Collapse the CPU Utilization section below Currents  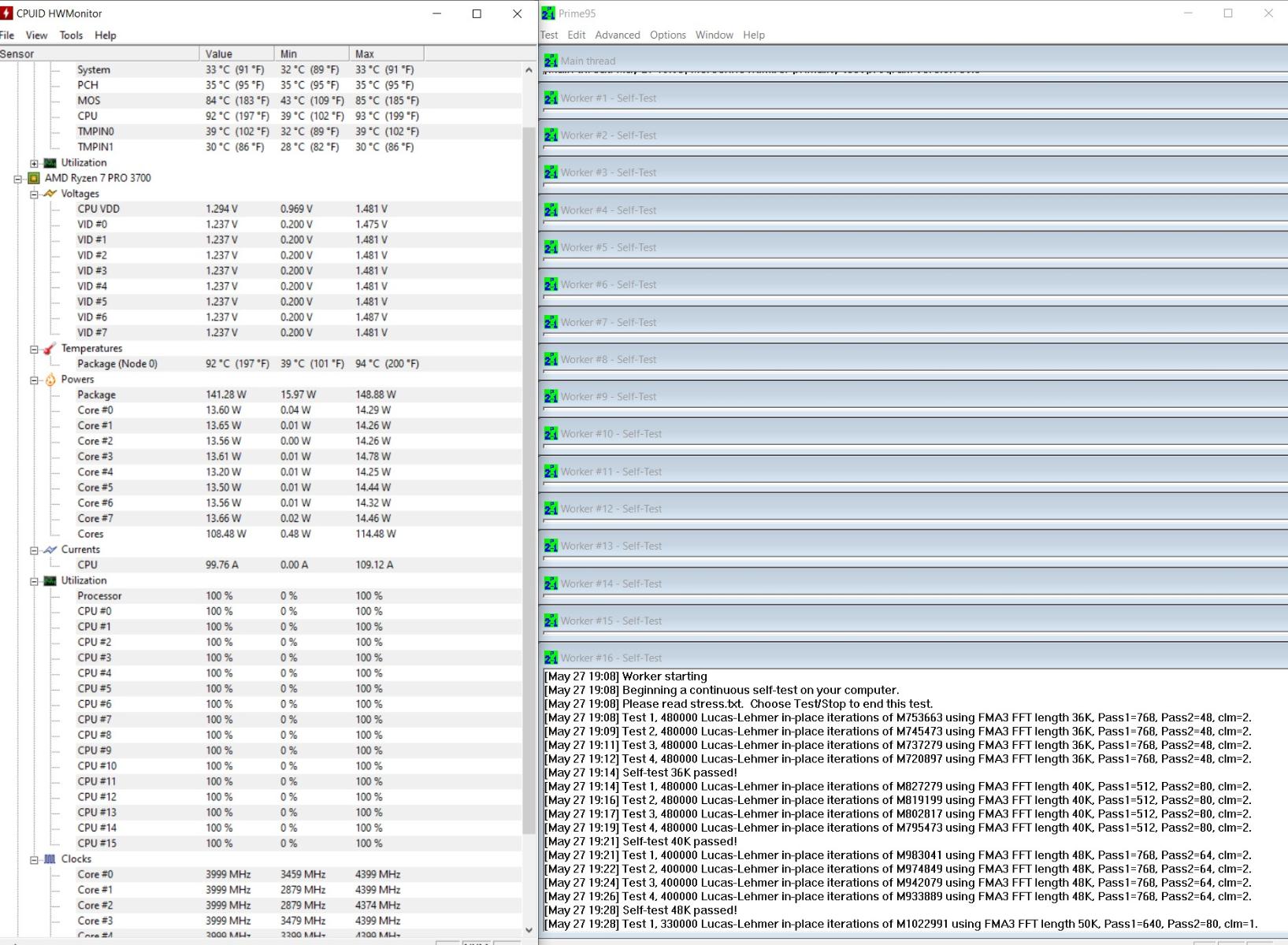[34, 581]
